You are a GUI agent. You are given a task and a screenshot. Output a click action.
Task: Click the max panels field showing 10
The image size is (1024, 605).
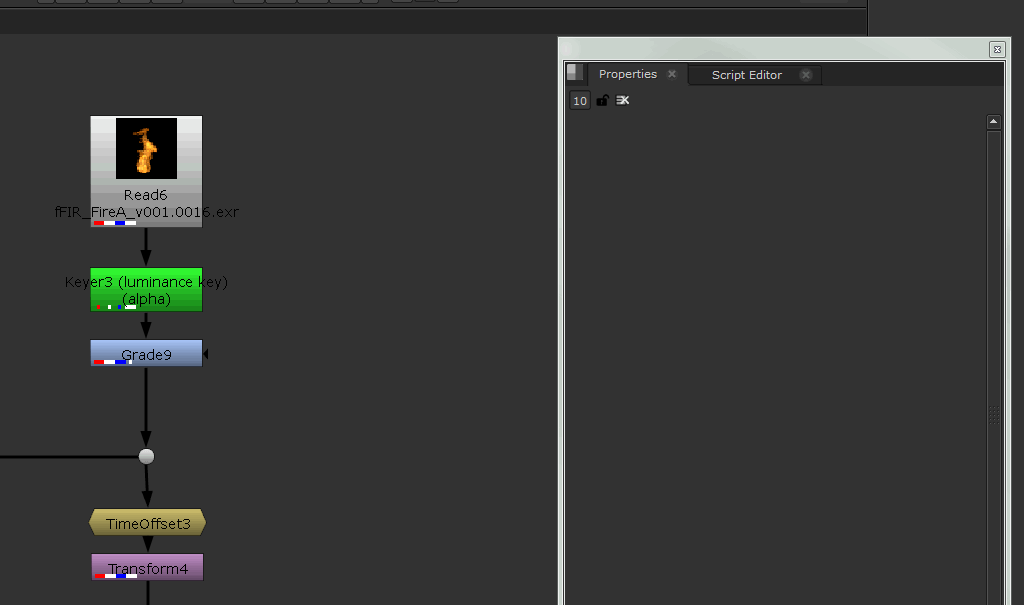point(580,101)
